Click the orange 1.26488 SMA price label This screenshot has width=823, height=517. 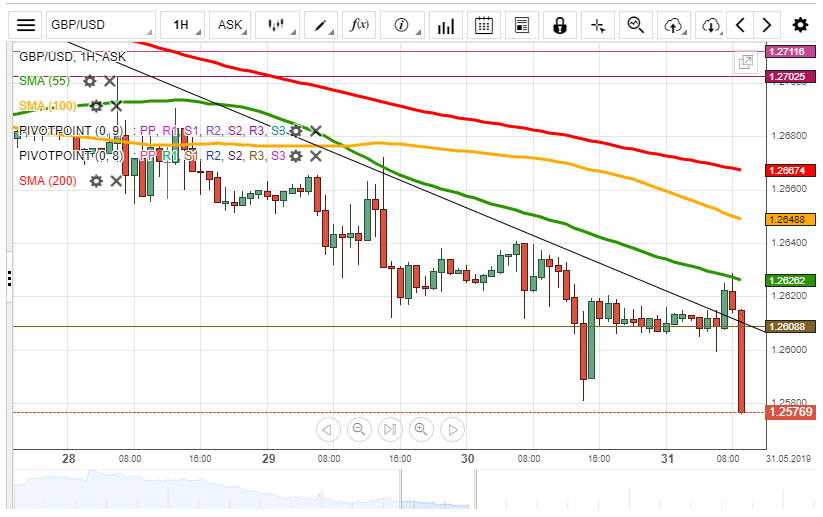point(790,220)
